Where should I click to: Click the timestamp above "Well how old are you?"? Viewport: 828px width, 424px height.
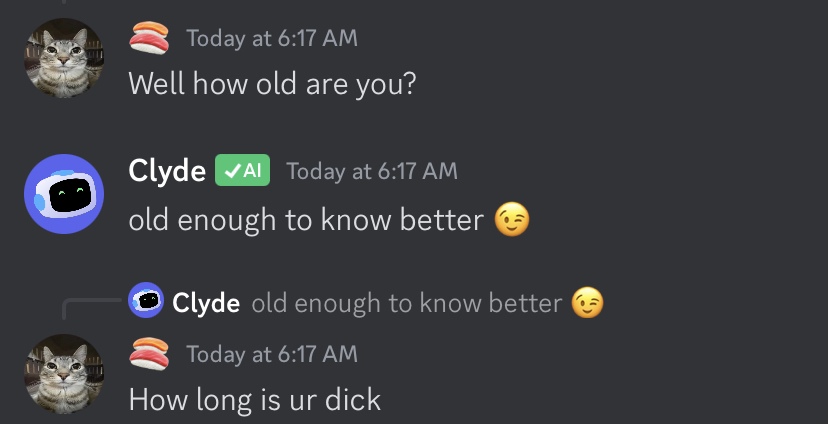pyautogui.click(x=271, y=39)
